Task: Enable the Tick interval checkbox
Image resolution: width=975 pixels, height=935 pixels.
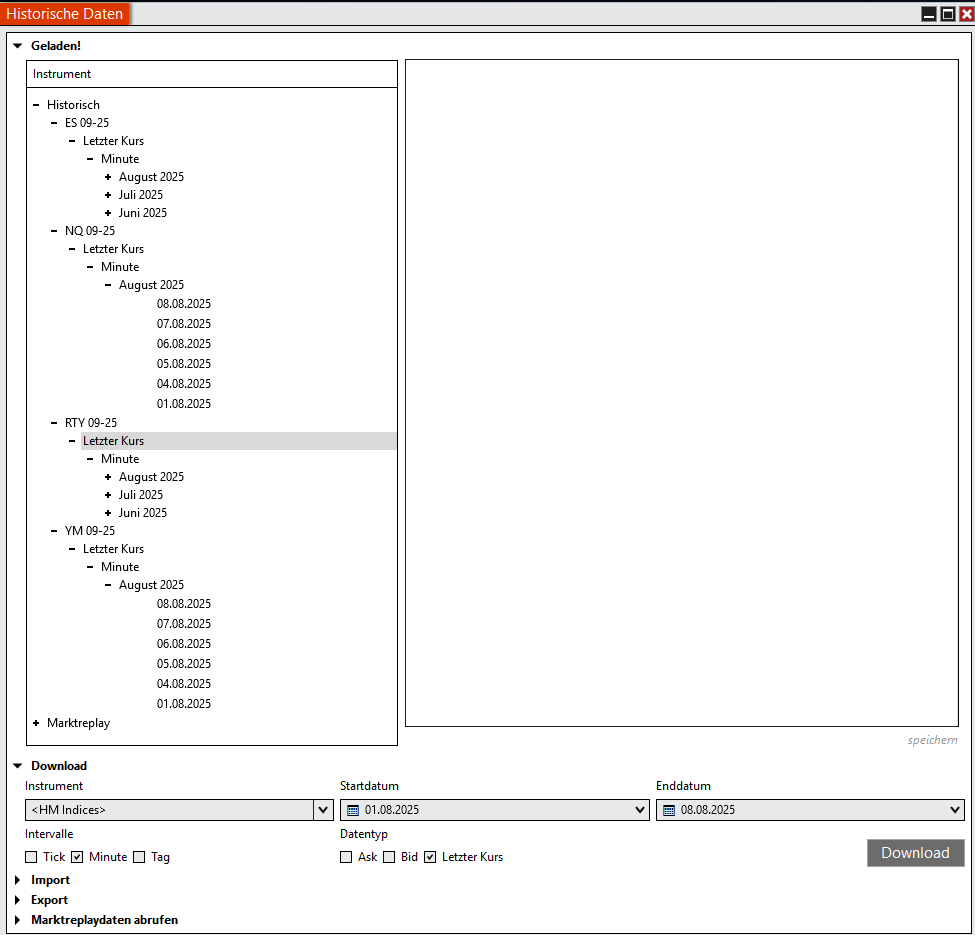Action: tap(31, 857)
